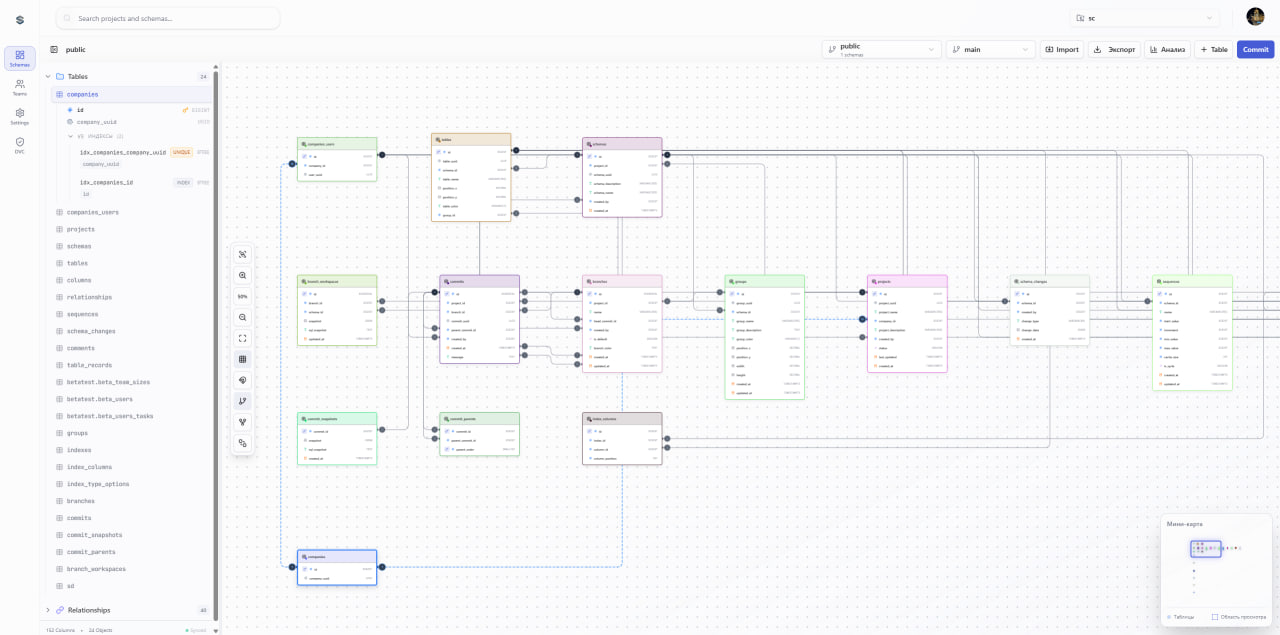
Task: Toggle the branch-style button on canvas toolbar
Action: pos(242,401)
